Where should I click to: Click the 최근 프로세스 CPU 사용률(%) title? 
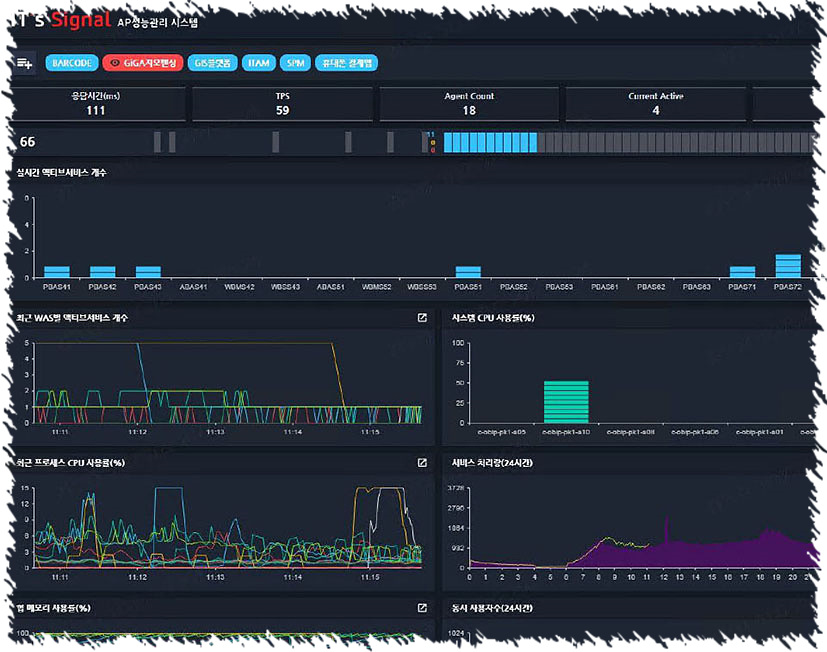[70, 463]
